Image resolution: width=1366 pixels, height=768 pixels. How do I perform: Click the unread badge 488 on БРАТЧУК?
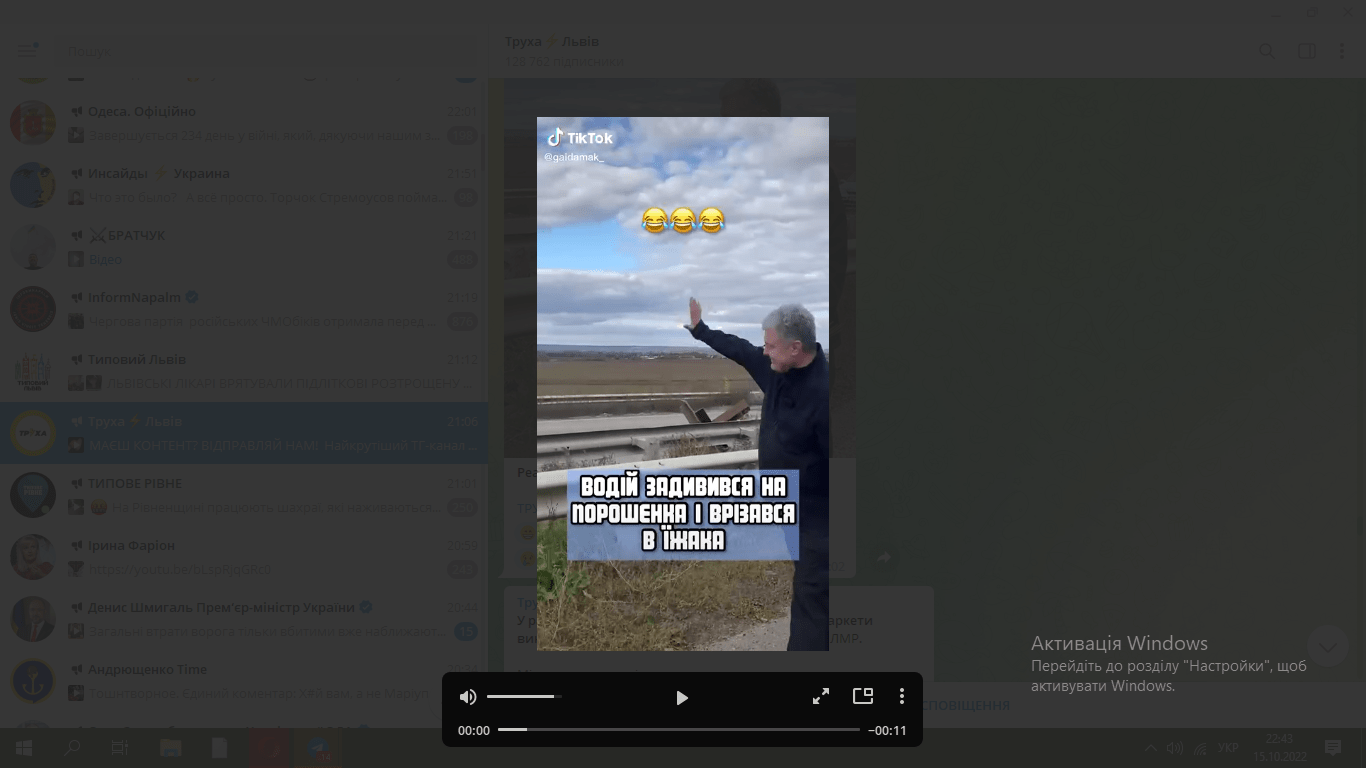(462, 259)
